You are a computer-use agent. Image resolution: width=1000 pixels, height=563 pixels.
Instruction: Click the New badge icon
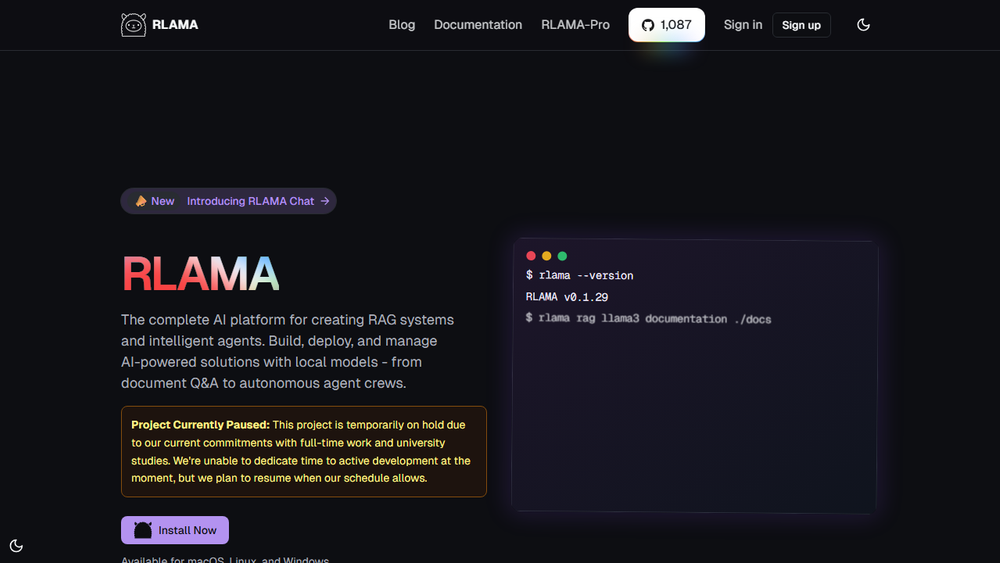pyautogui.click(x=141, y=201)
